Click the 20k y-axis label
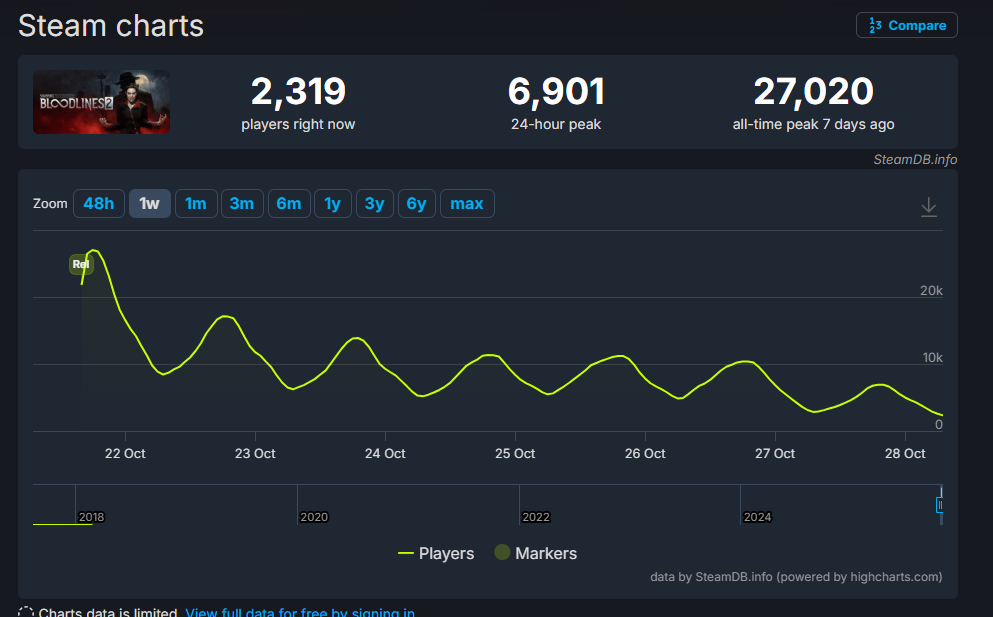993x617 pixels. coord(931,291)
